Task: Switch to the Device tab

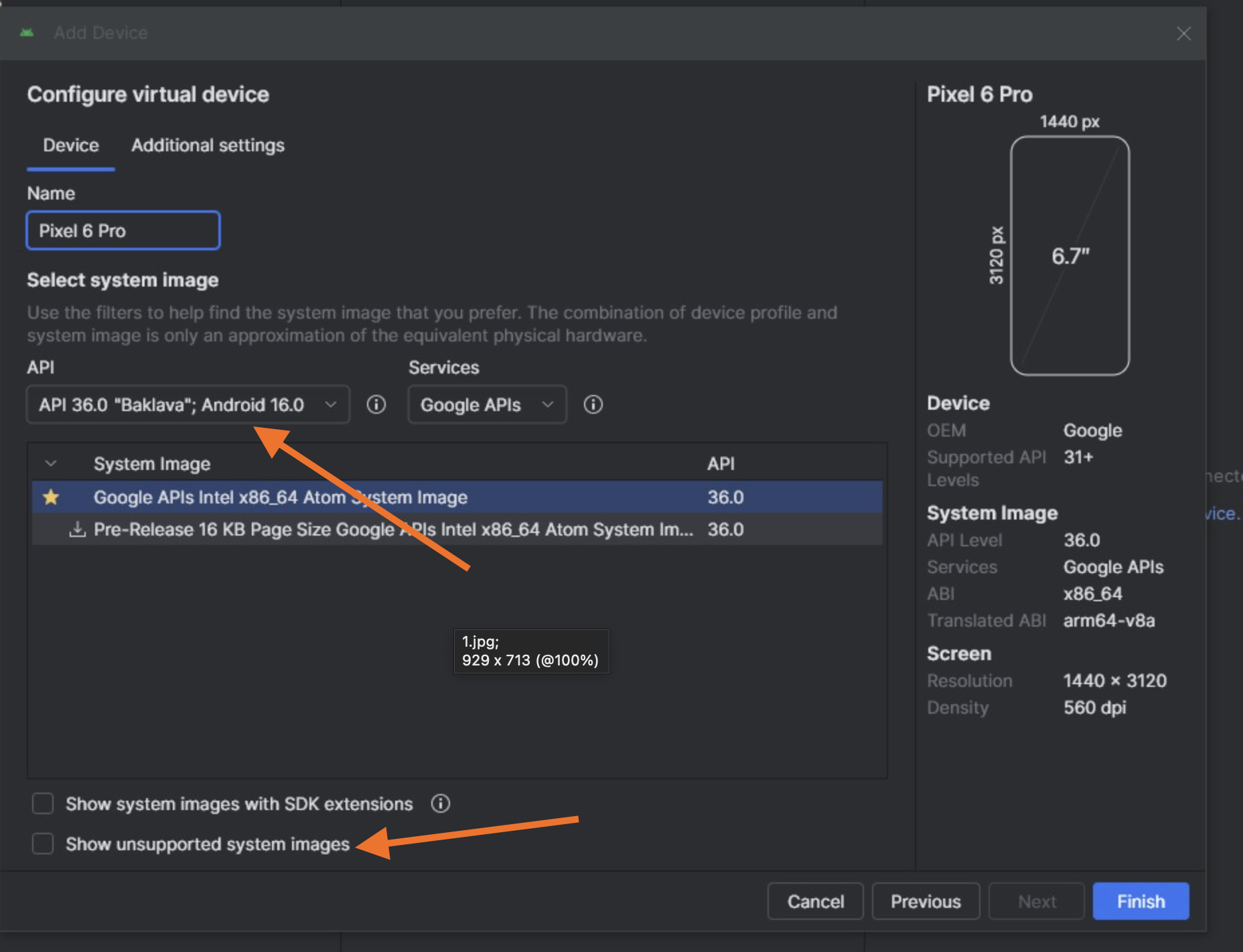Action: click(71, 145)
